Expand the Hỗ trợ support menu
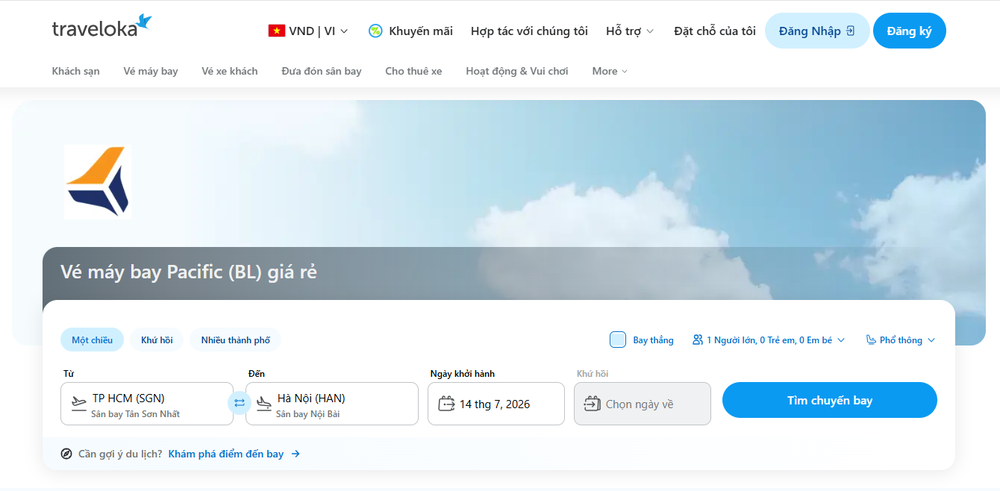Screen dimensions: 1000x491 (630, 31)
